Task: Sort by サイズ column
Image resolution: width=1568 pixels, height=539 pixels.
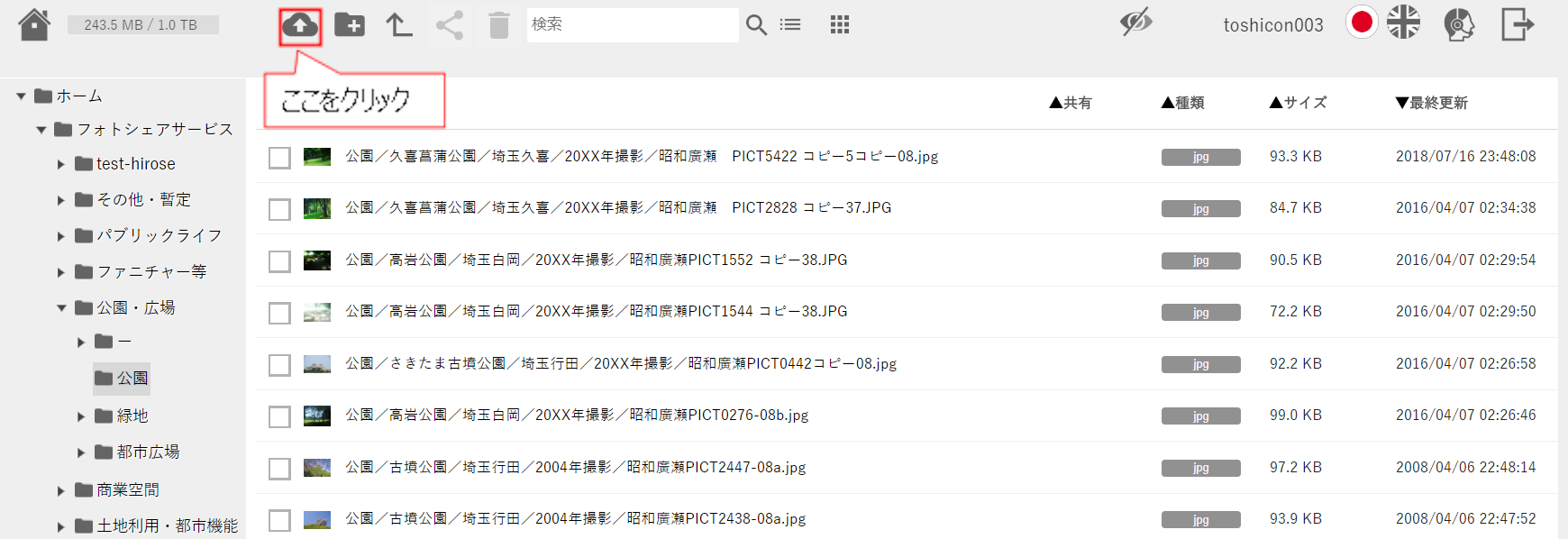Action: point(1299,103)
